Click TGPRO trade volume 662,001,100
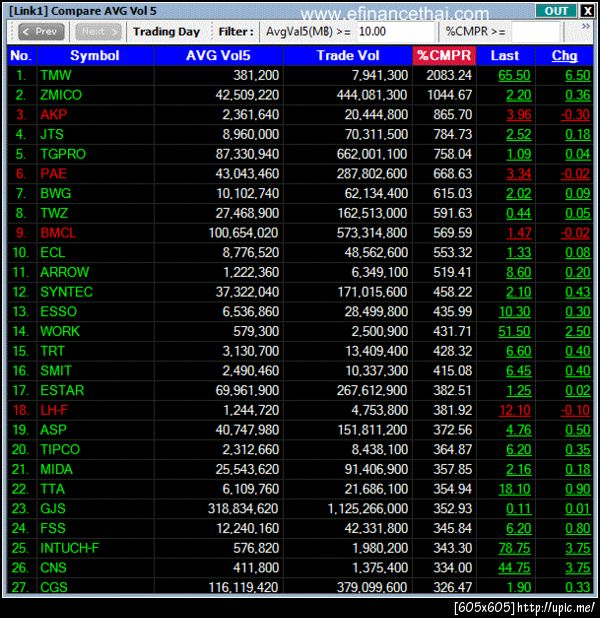Image resolution: width=600 pixels, height=618 pixels. click(x=372, y=154)
